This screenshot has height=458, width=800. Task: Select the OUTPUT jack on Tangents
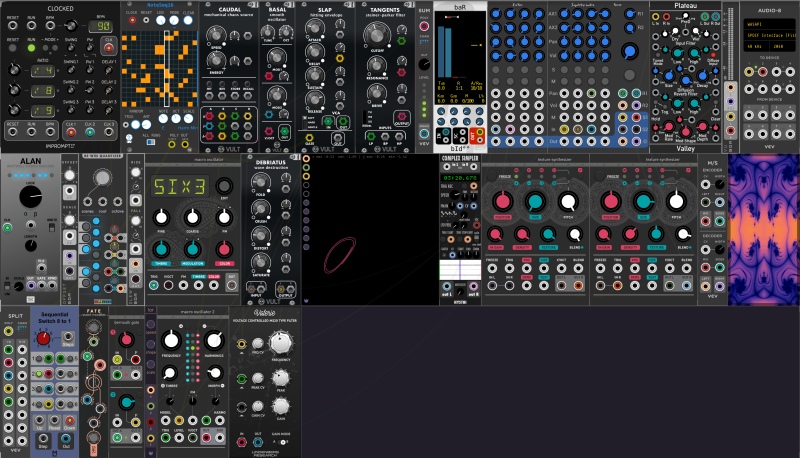click(x=402, y=117)
